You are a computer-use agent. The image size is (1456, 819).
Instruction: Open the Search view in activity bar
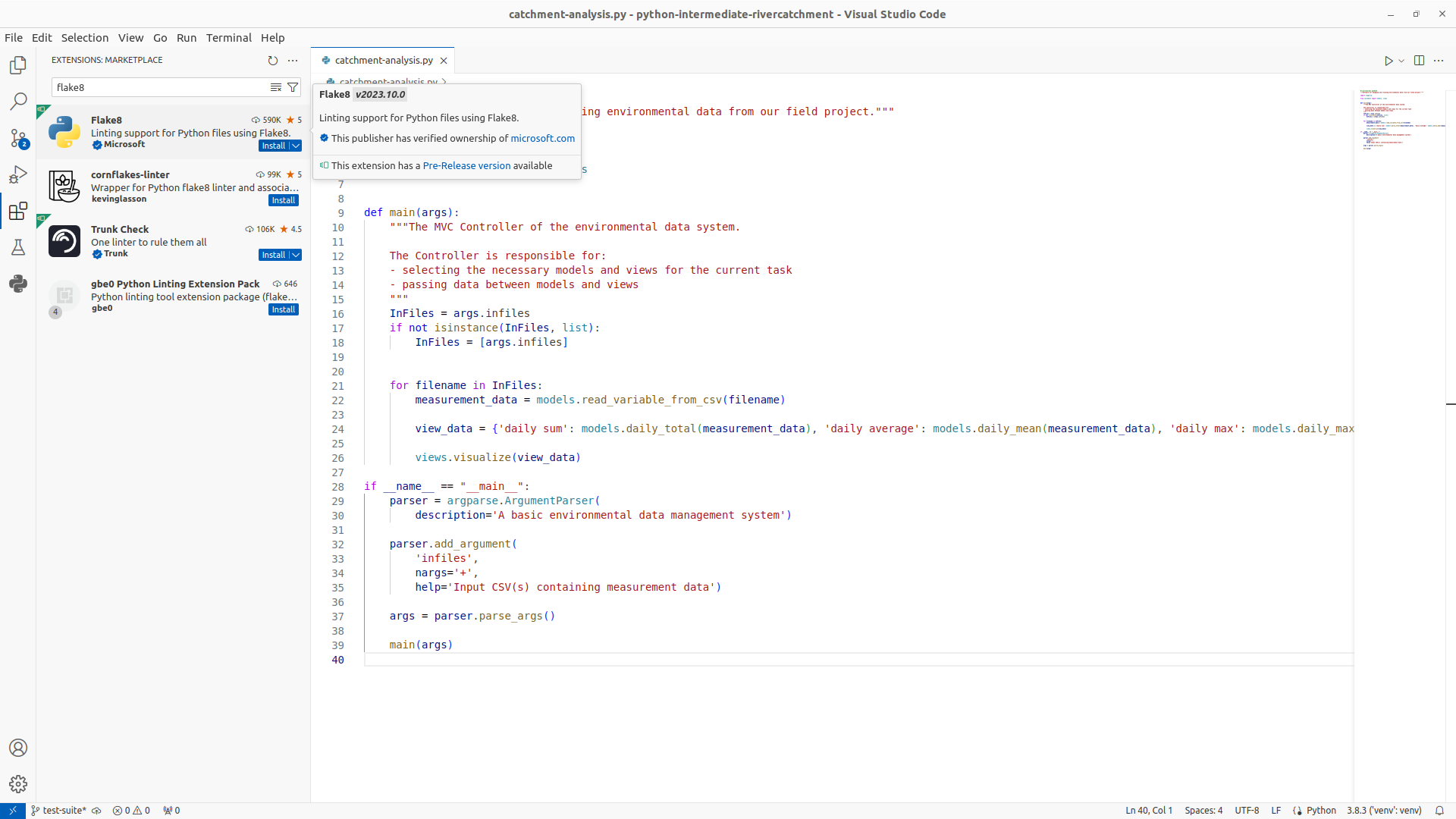[18, 102]
